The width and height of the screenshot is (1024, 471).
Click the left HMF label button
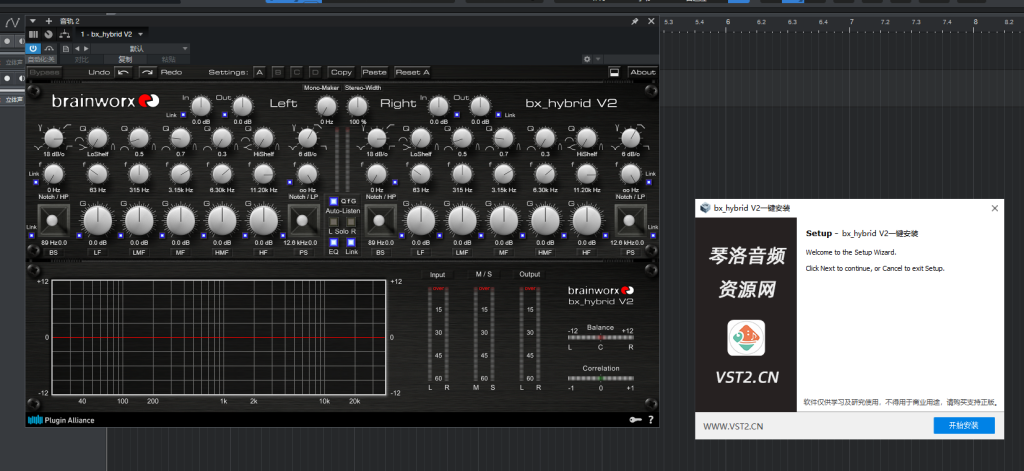221,252
